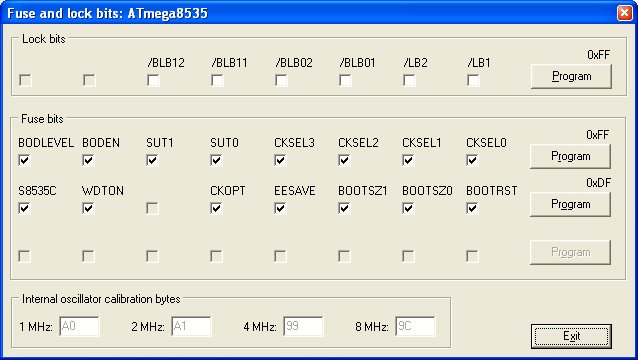Uncheck the BOOTSZ0 fuse bit
The image size is (638, 360).
[x=408, y=208]
